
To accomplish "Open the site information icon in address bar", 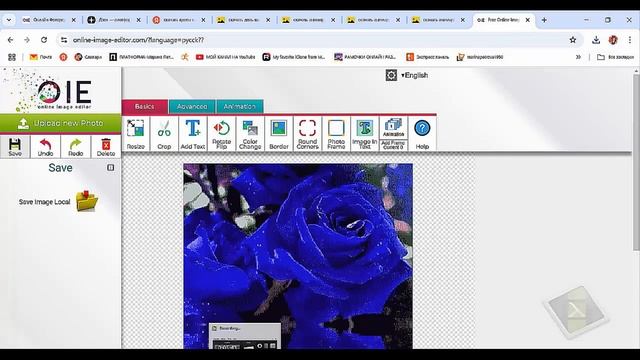I will coord(64,40).
